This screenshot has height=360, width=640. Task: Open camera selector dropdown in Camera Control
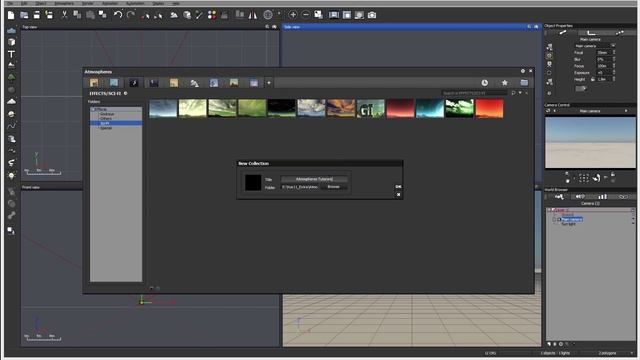[x=626, y=111]
